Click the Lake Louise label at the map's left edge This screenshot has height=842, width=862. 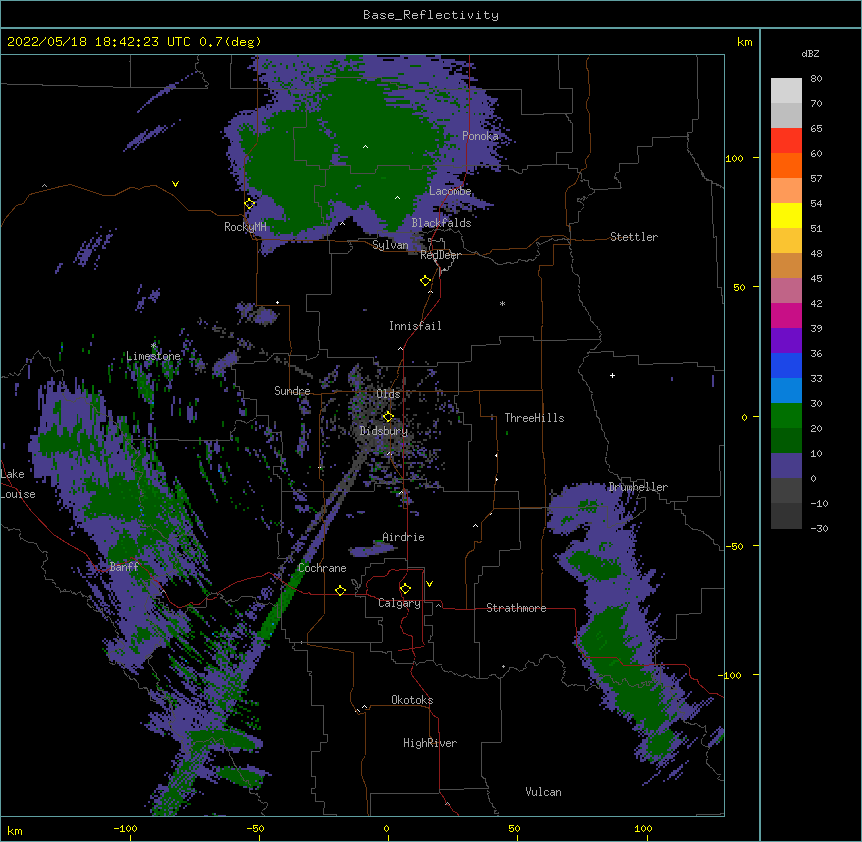18,484
